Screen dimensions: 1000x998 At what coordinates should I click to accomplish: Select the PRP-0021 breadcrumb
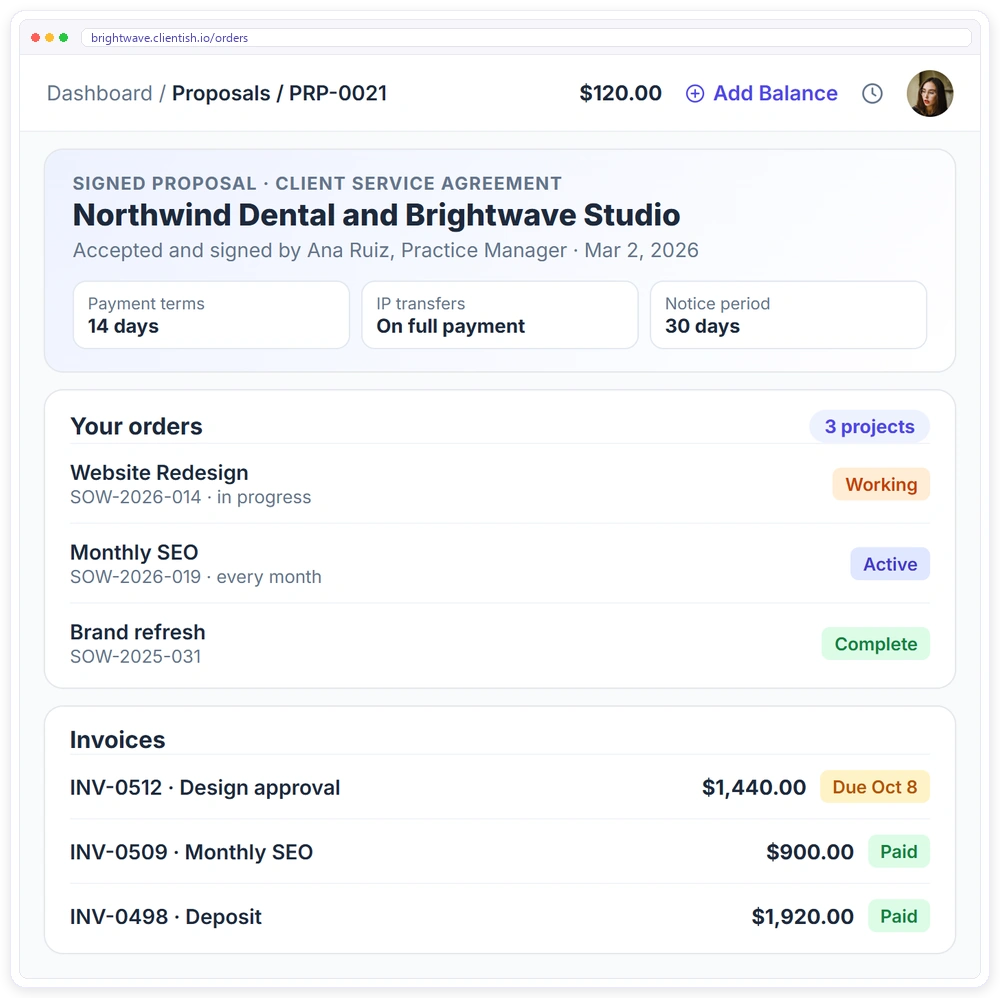(338, 94)
